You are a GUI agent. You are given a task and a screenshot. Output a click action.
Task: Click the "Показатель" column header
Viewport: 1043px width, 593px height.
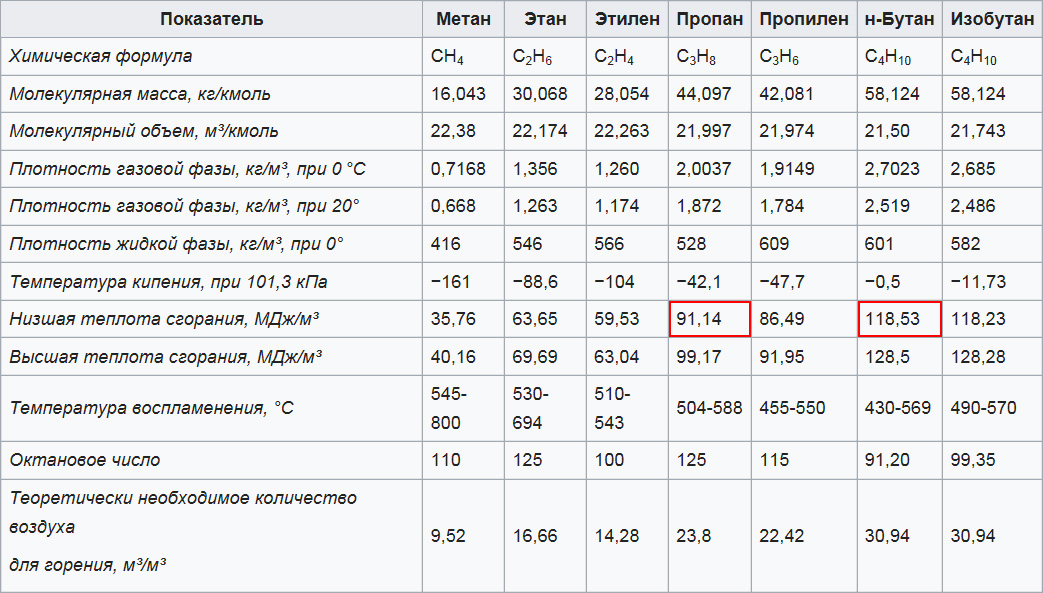[x=211, y=19]
